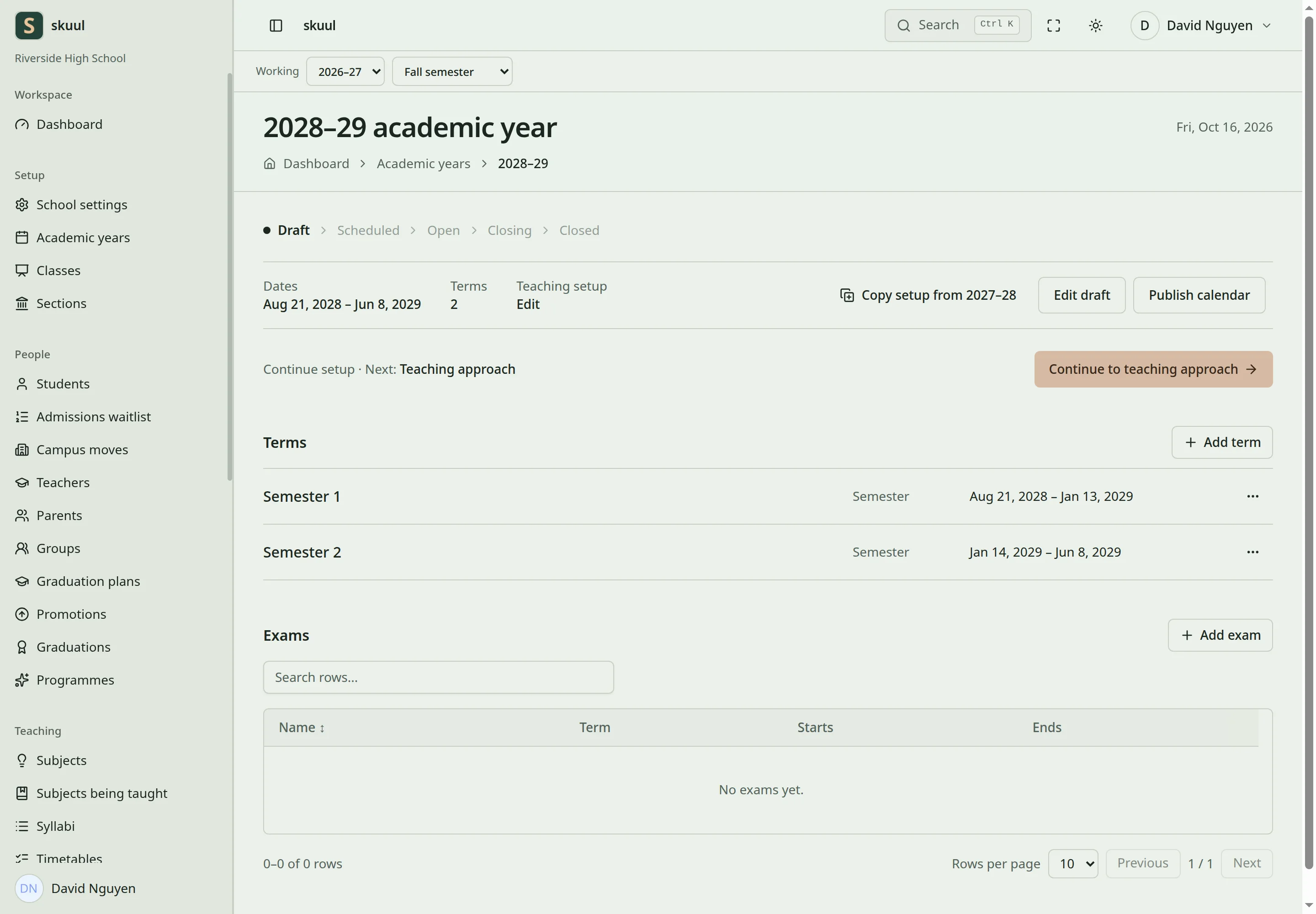This screenshot has height=914, width=1316.
Task: Click the Add term button
Action: pyautogui.click(x=1221, y=442)
